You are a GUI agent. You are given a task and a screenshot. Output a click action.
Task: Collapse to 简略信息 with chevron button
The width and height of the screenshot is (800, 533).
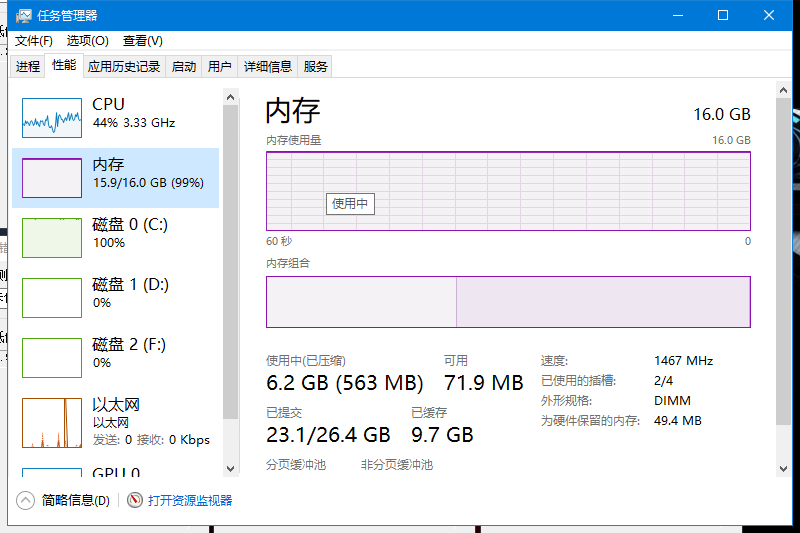coord(25,500)
